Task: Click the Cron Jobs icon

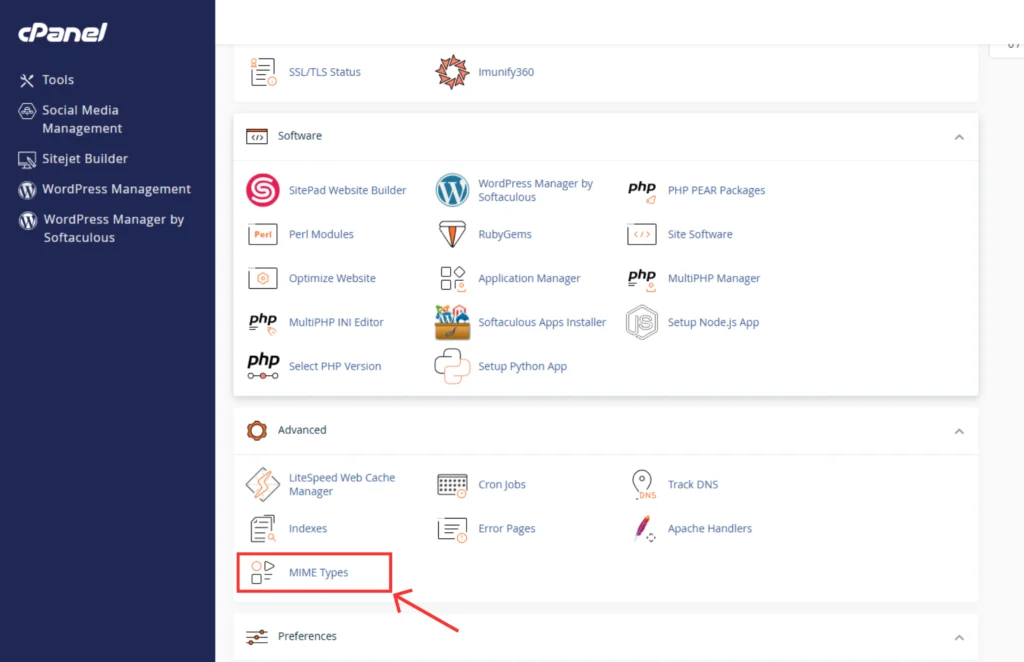Action: (452, 485)
